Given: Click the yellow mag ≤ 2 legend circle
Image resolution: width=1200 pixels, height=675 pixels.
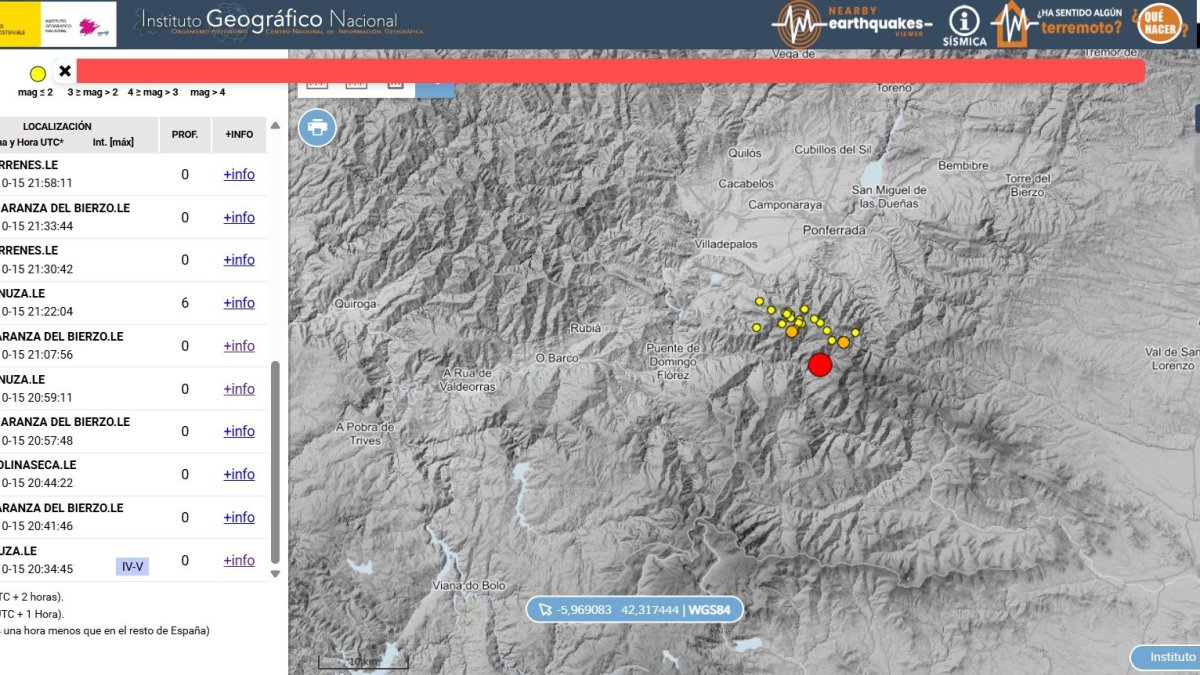Looking at the screenshot, I should coord(38,73).
